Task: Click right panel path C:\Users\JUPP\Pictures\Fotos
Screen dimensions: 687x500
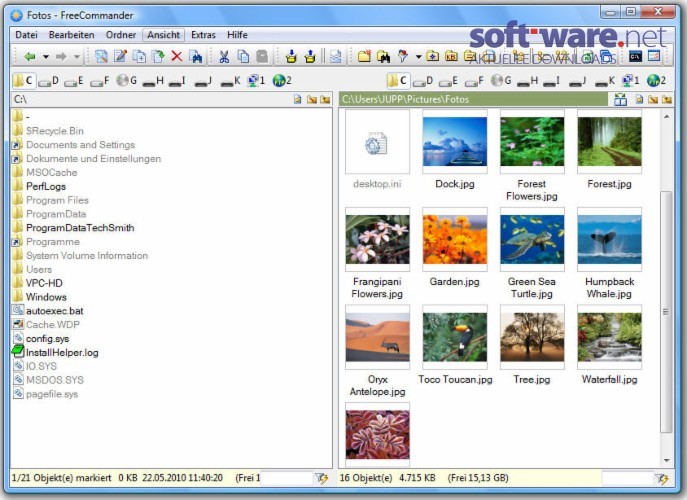Action: tap(473, 99)
